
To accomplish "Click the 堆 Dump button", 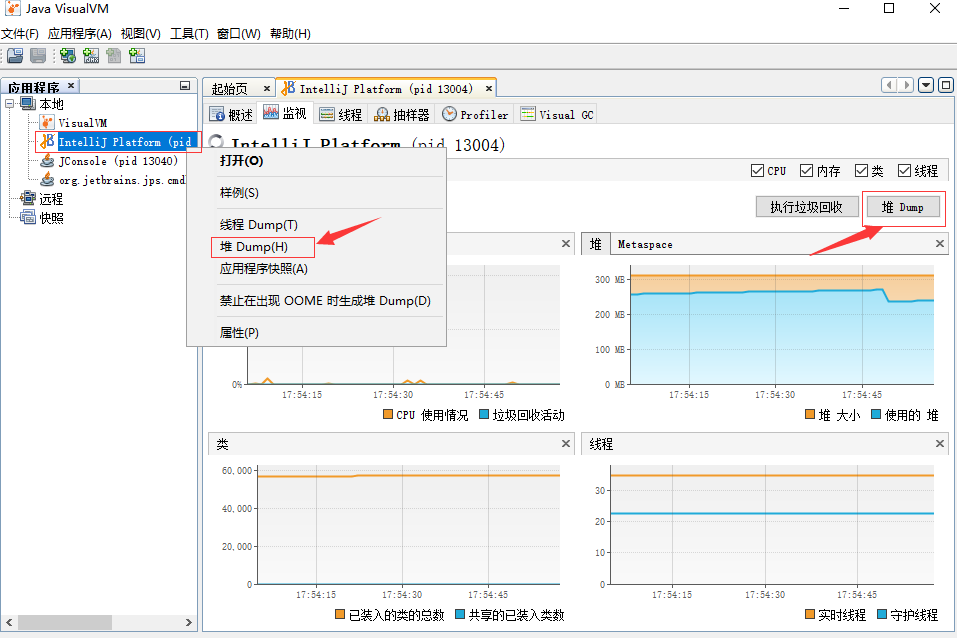I will (x=903, y=207).
